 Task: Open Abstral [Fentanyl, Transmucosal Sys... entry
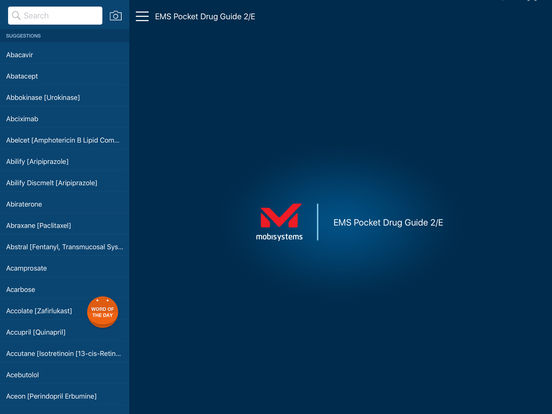click(64, 247)
